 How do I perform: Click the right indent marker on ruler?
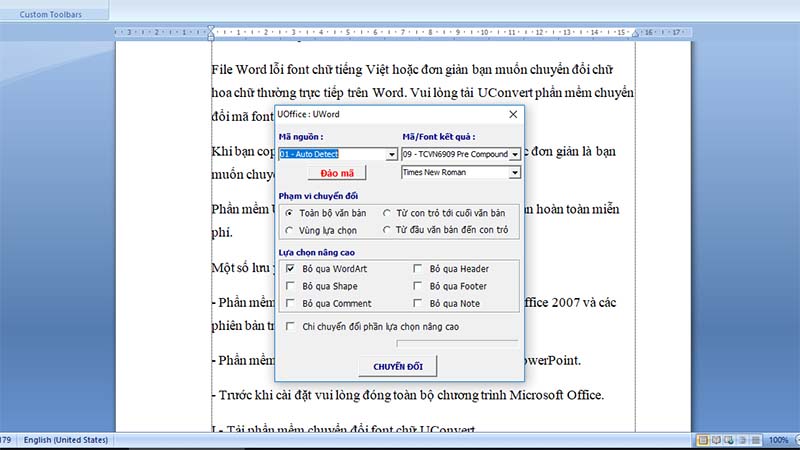635,34
